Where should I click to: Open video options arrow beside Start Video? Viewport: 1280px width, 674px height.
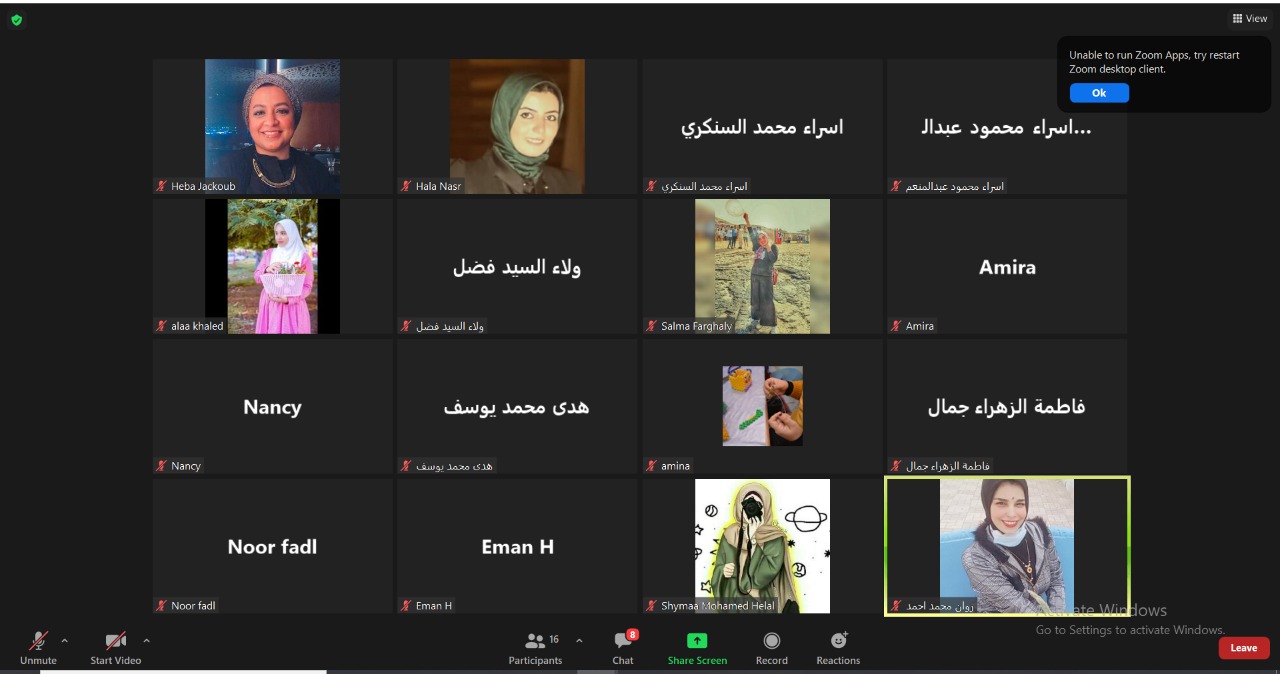tap(146, 640)
